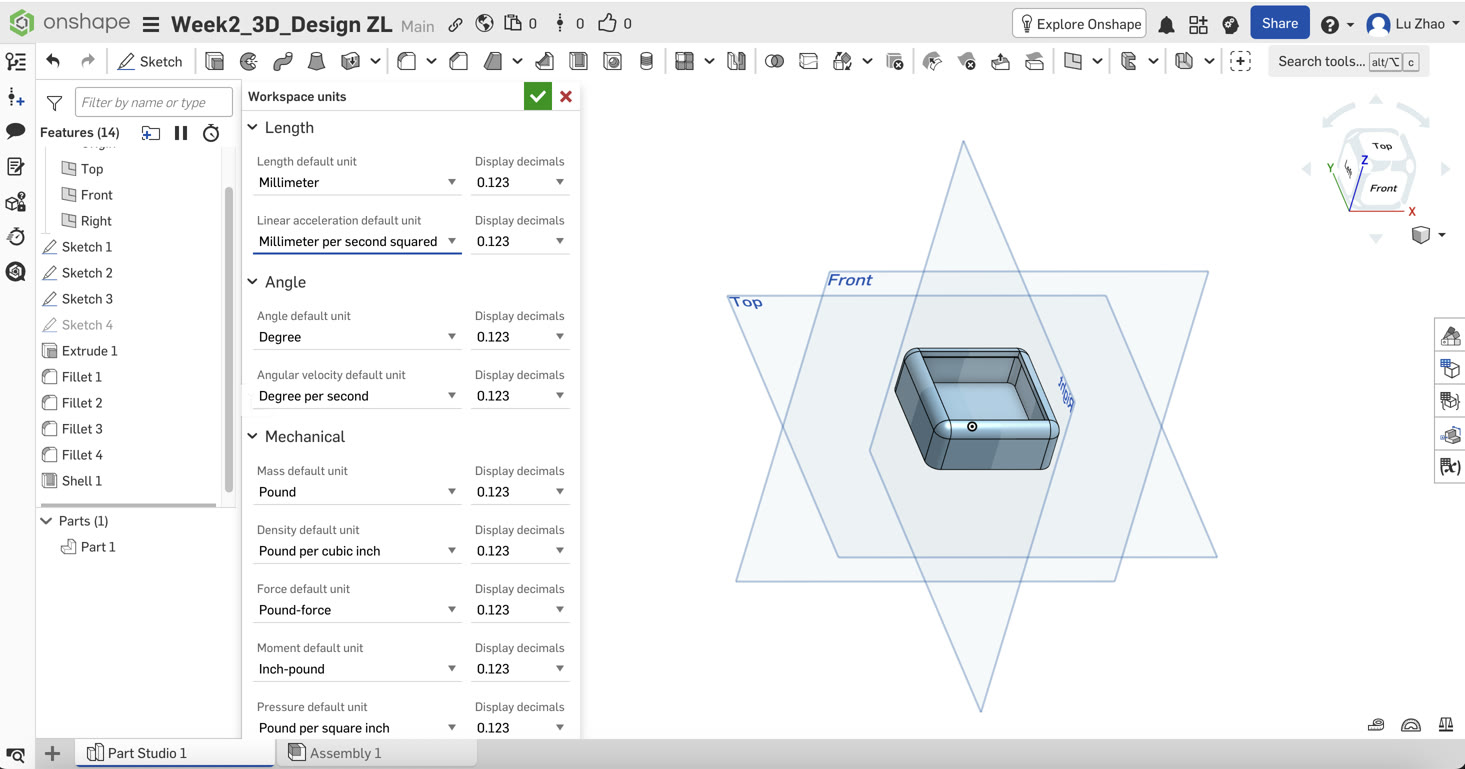Toggle the feature list panel icon
The height and width of the screenshot is (769, 1465).
[x=16, y=62]
